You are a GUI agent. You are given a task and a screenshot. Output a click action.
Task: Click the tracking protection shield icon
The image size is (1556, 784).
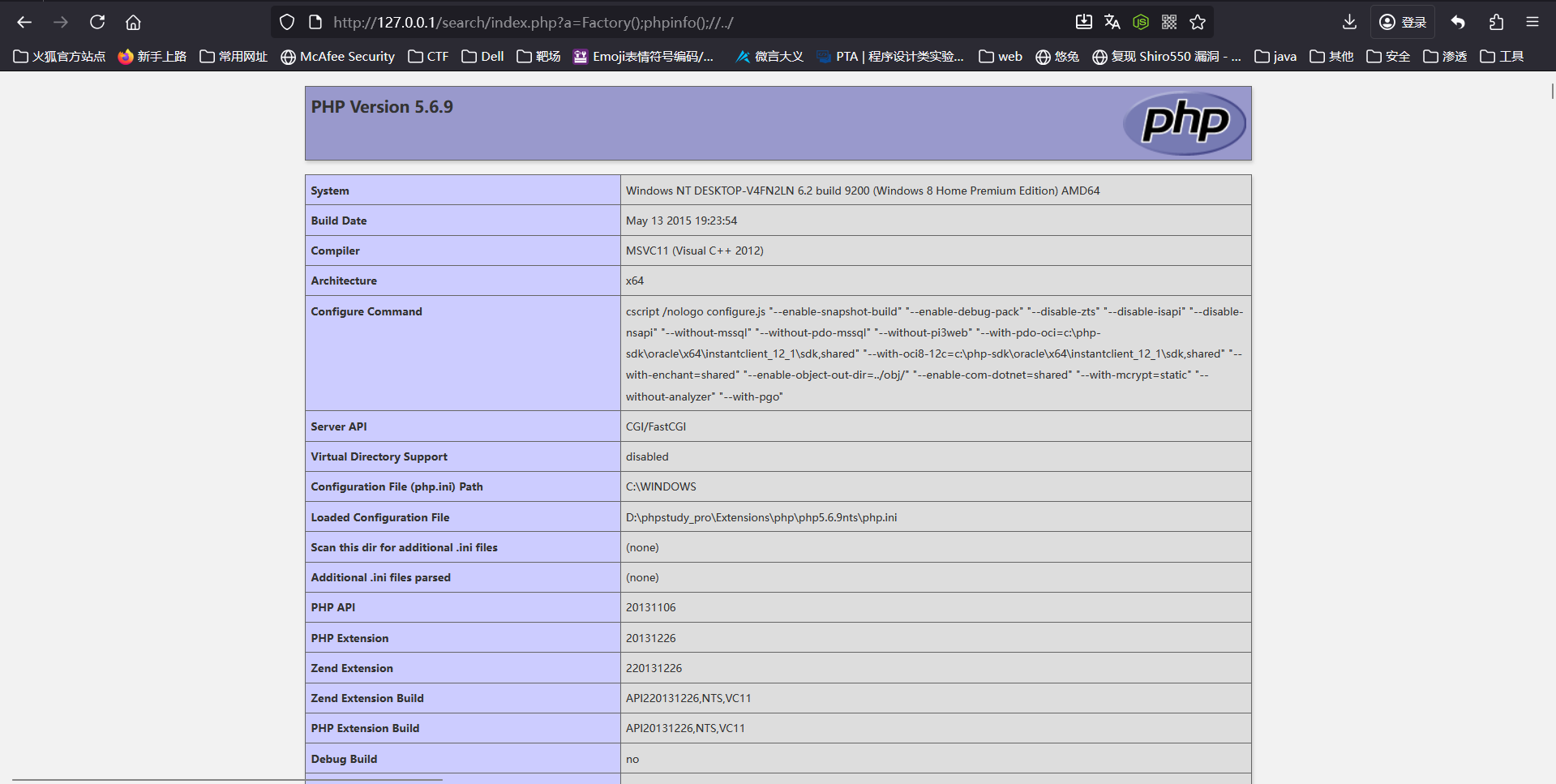click(287, 22)
